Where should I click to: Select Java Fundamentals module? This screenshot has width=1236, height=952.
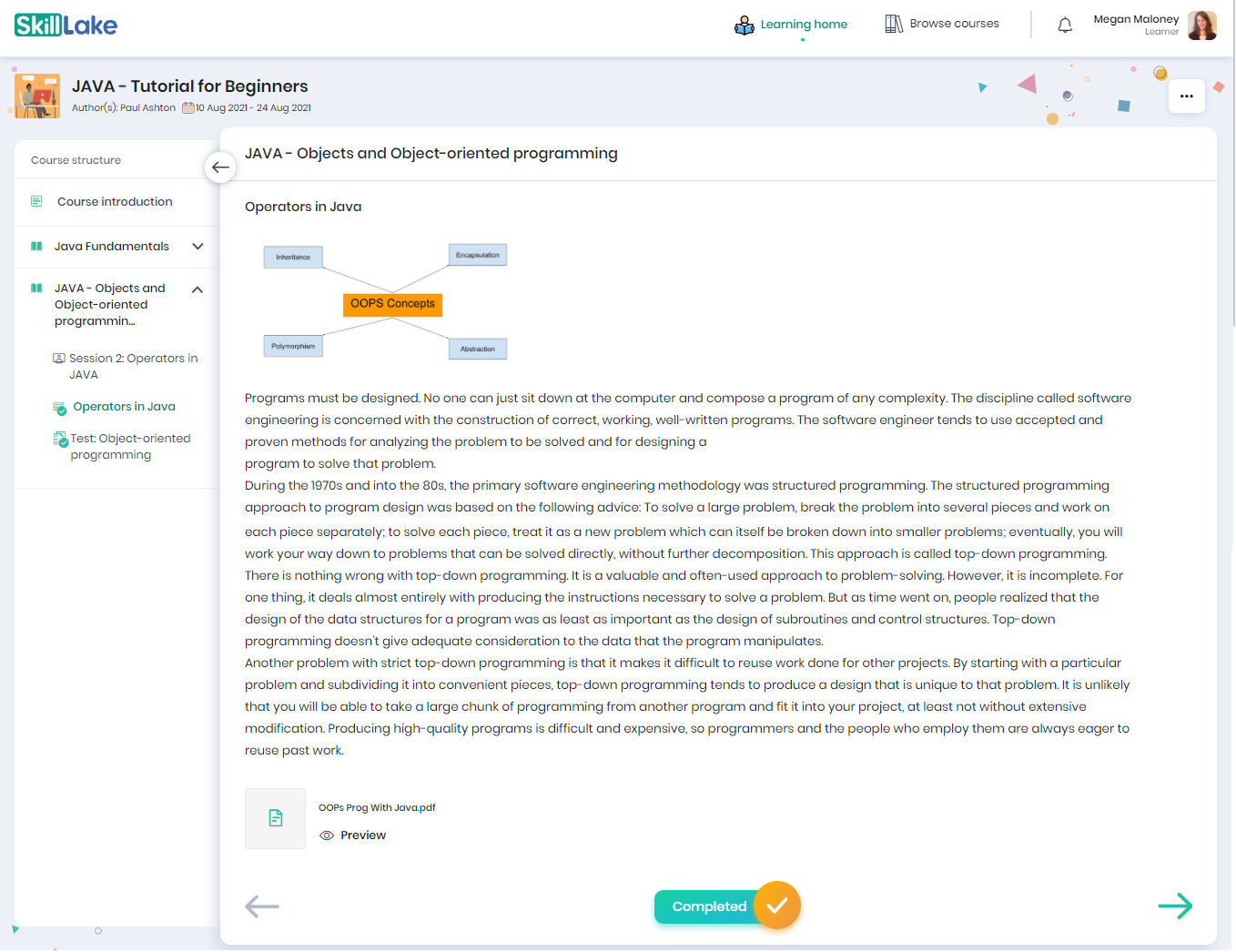point(112,247)
